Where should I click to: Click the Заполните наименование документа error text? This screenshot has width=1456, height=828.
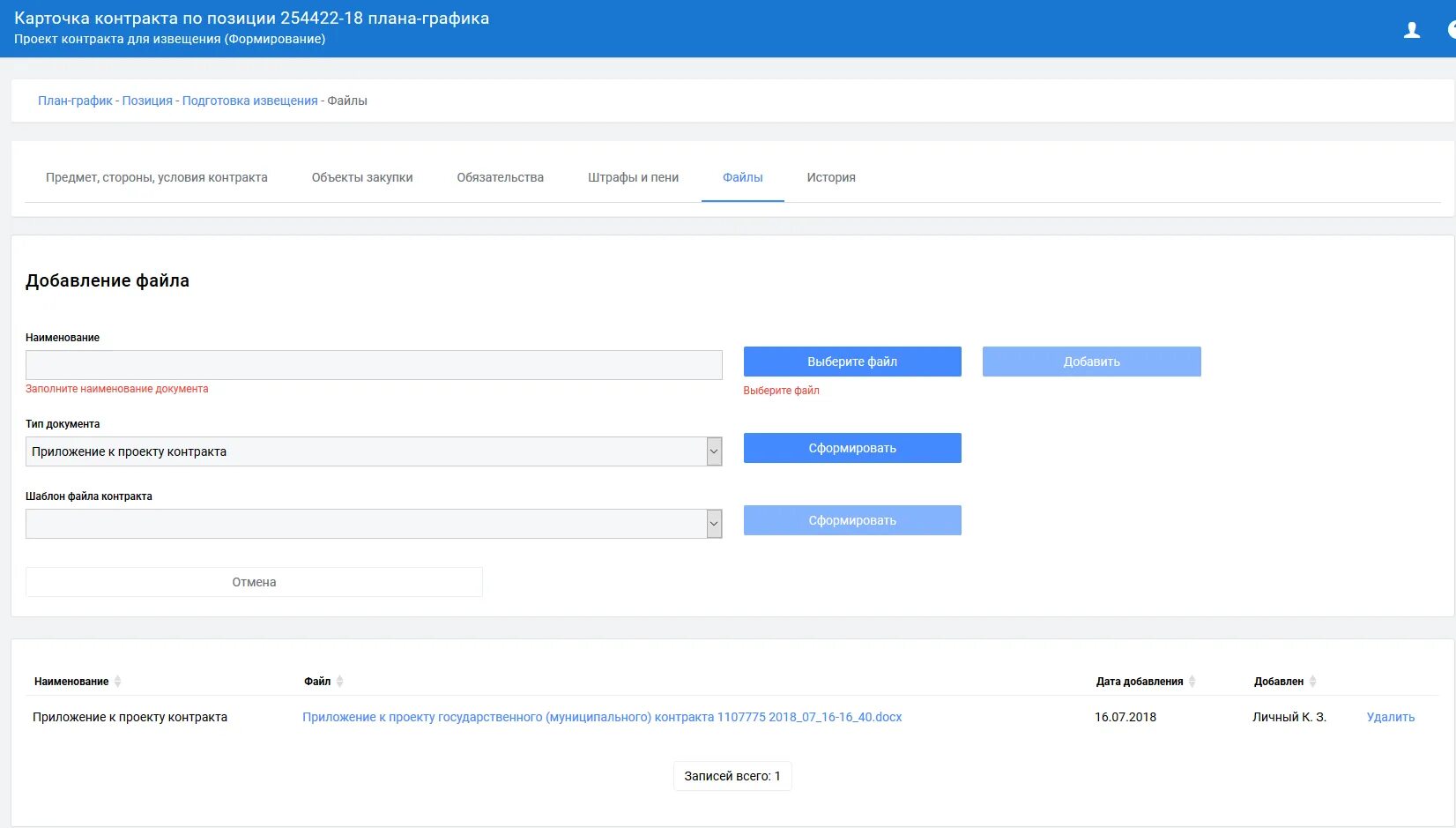point(117,389)
